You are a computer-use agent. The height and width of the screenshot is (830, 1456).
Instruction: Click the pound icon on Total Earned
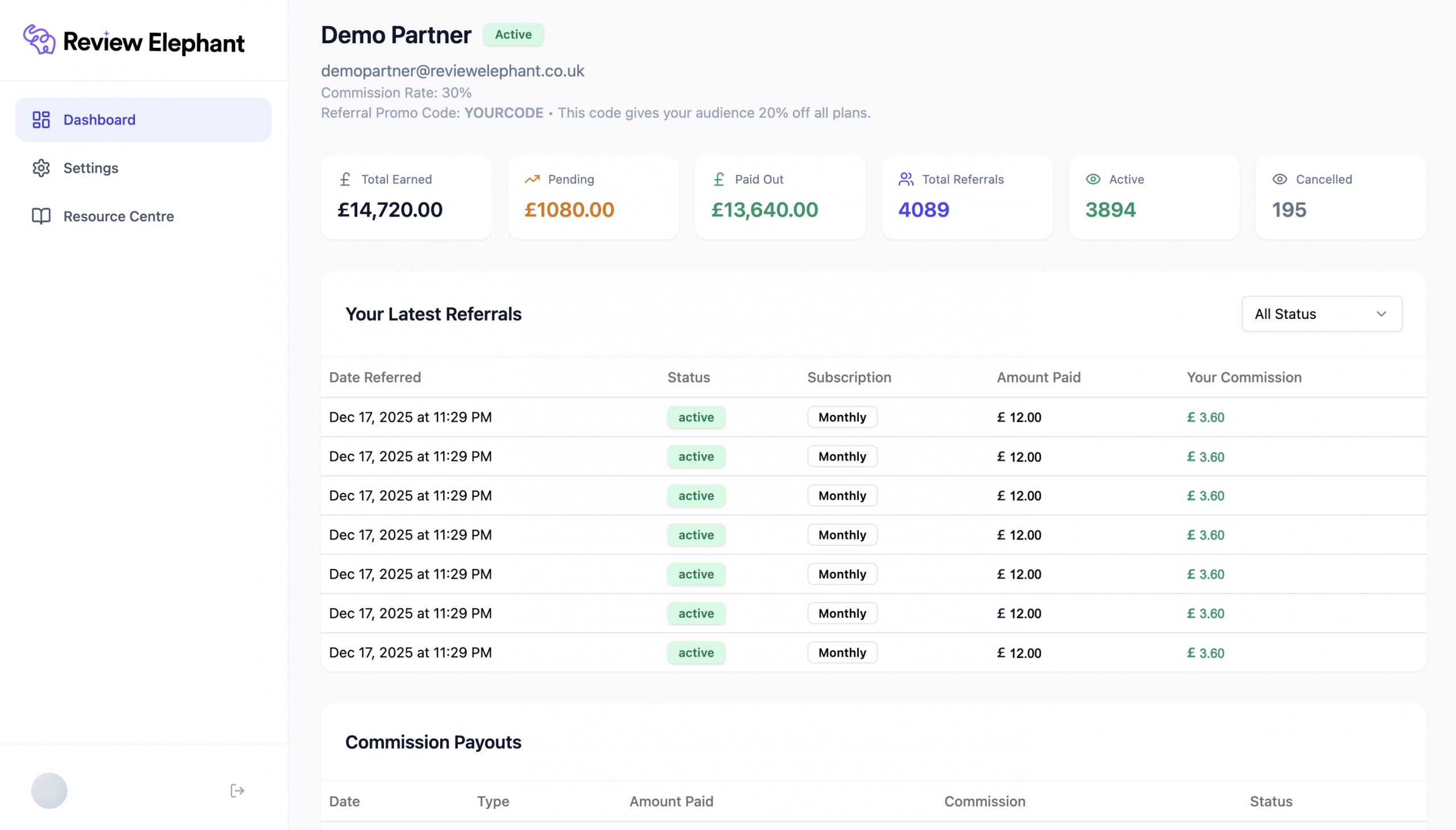tap(345, 179)
